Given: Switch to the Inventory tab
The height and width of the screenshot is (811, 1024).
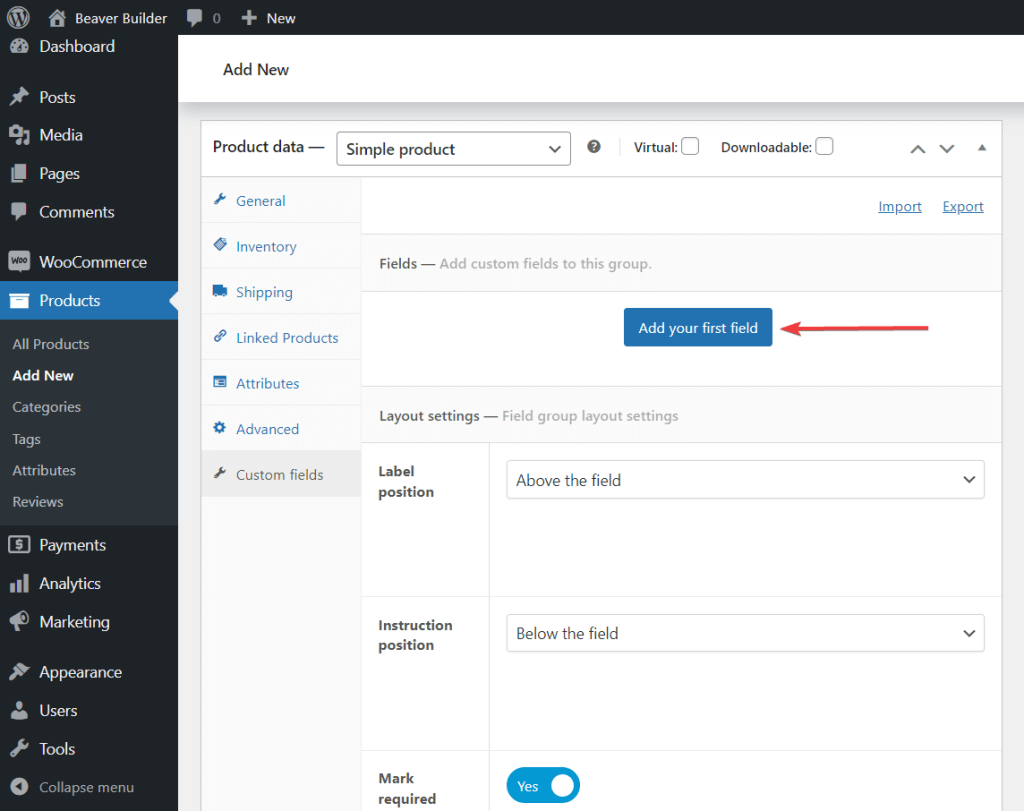Looking at the screenshot, I should tap(268, 246).
